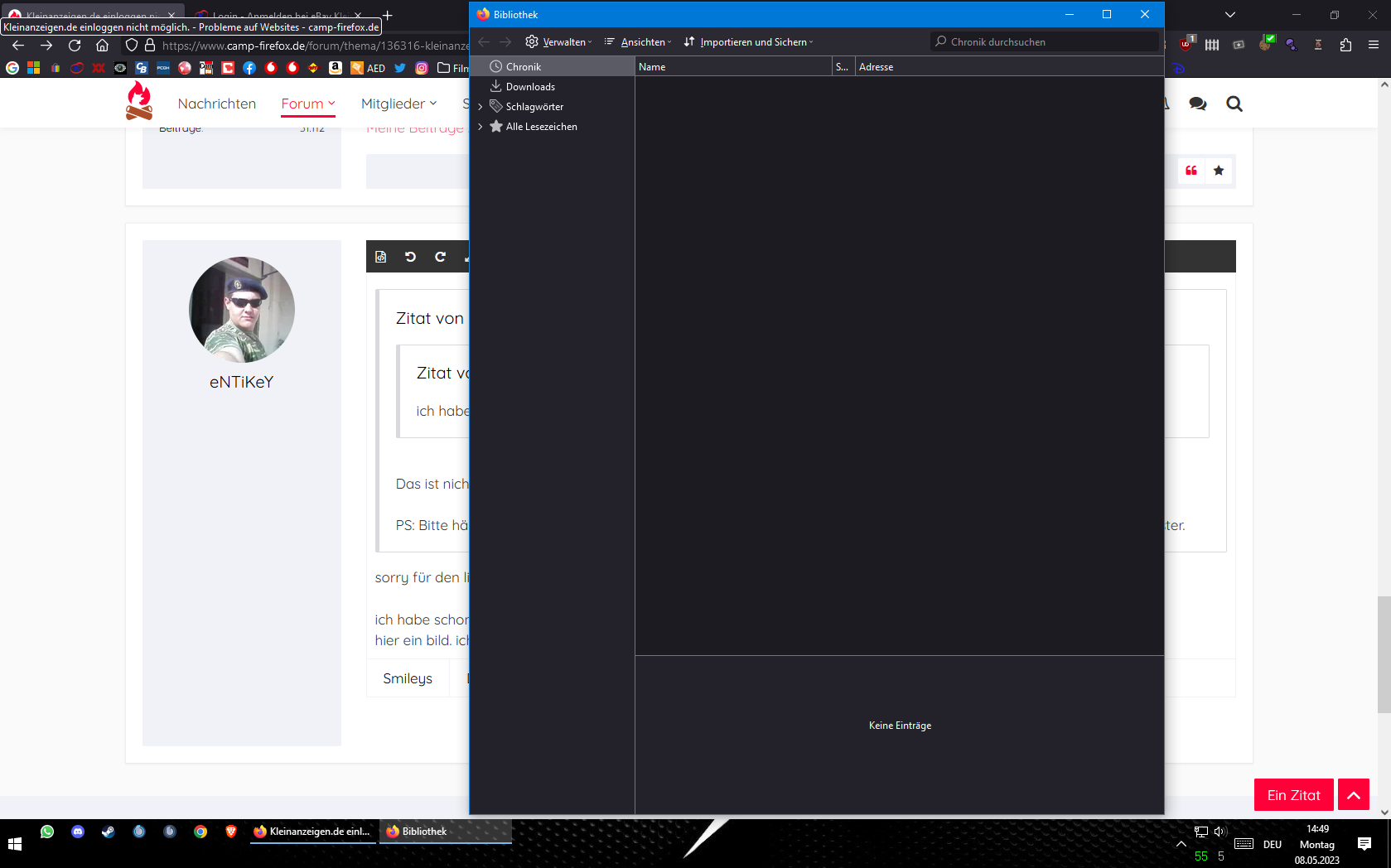Open the Amazon bookmark
1391x868 pixels.
point(336,68)
